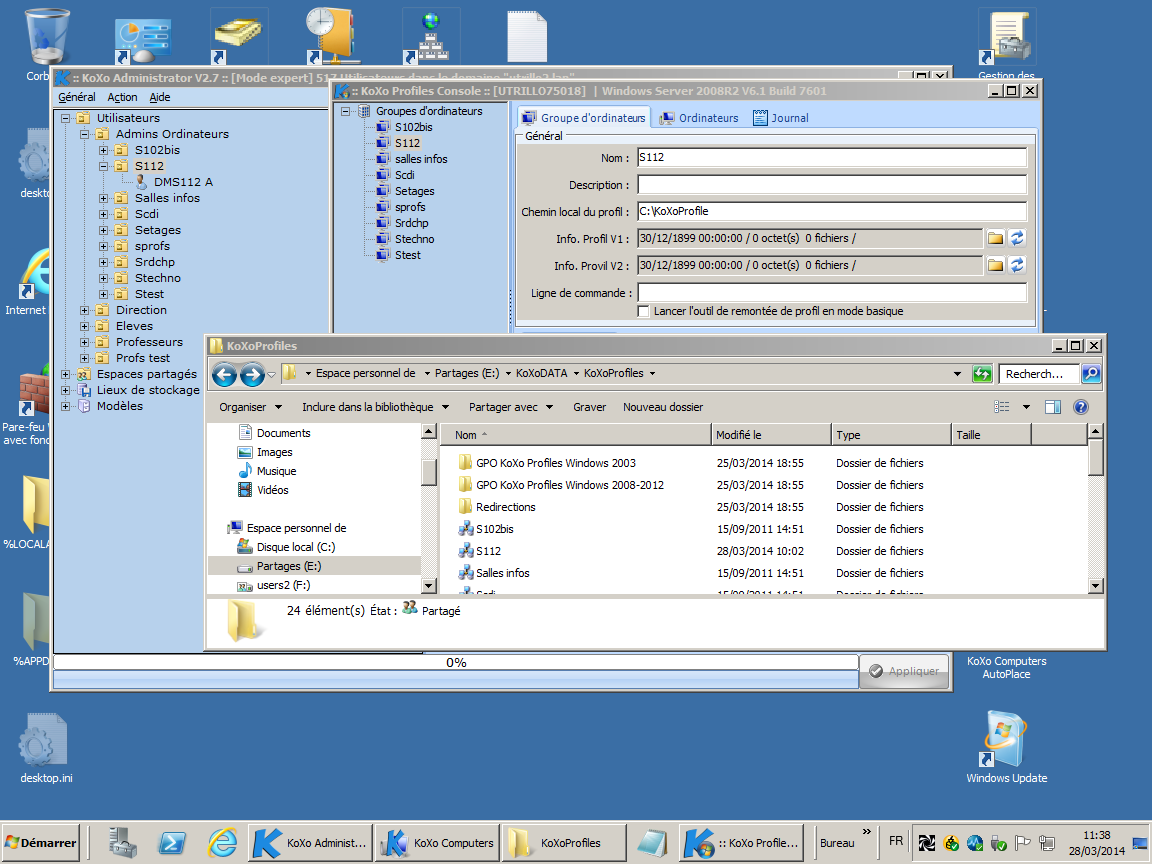Click the FR language indicator in taskbar
This screenshot has height=864, width=1152.
tap(896, 841)
